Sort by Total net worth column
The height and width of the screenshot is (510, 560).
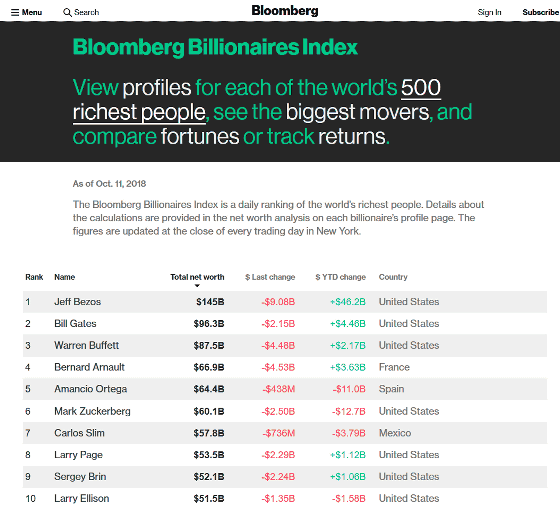click(x=197, y=277)
